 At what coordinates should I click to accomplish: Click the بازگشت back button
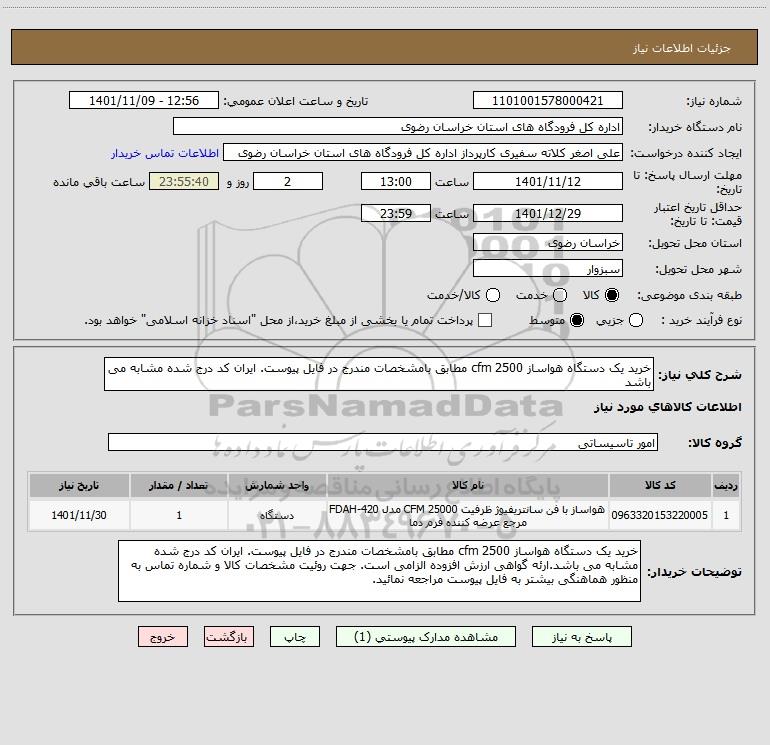click(229, 637)
